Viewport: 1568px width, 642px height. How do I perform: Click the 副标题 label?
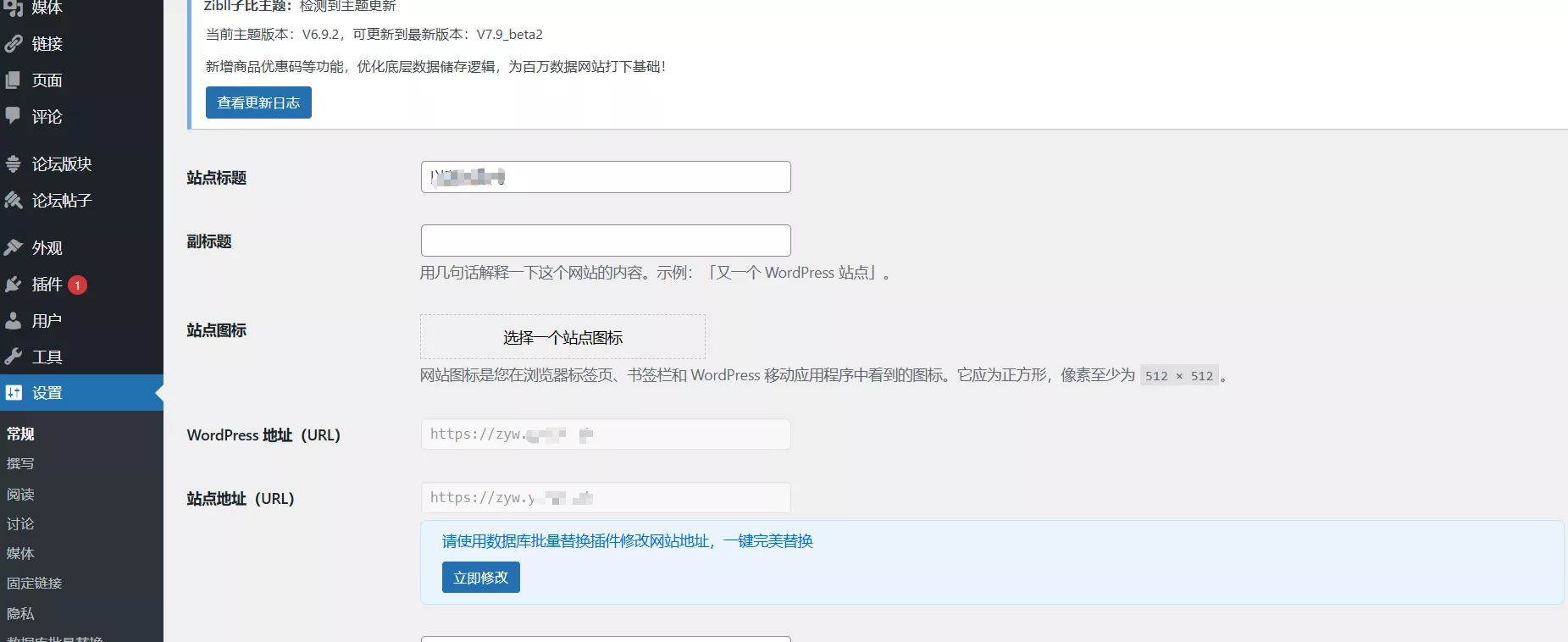(x=209, y=241)
